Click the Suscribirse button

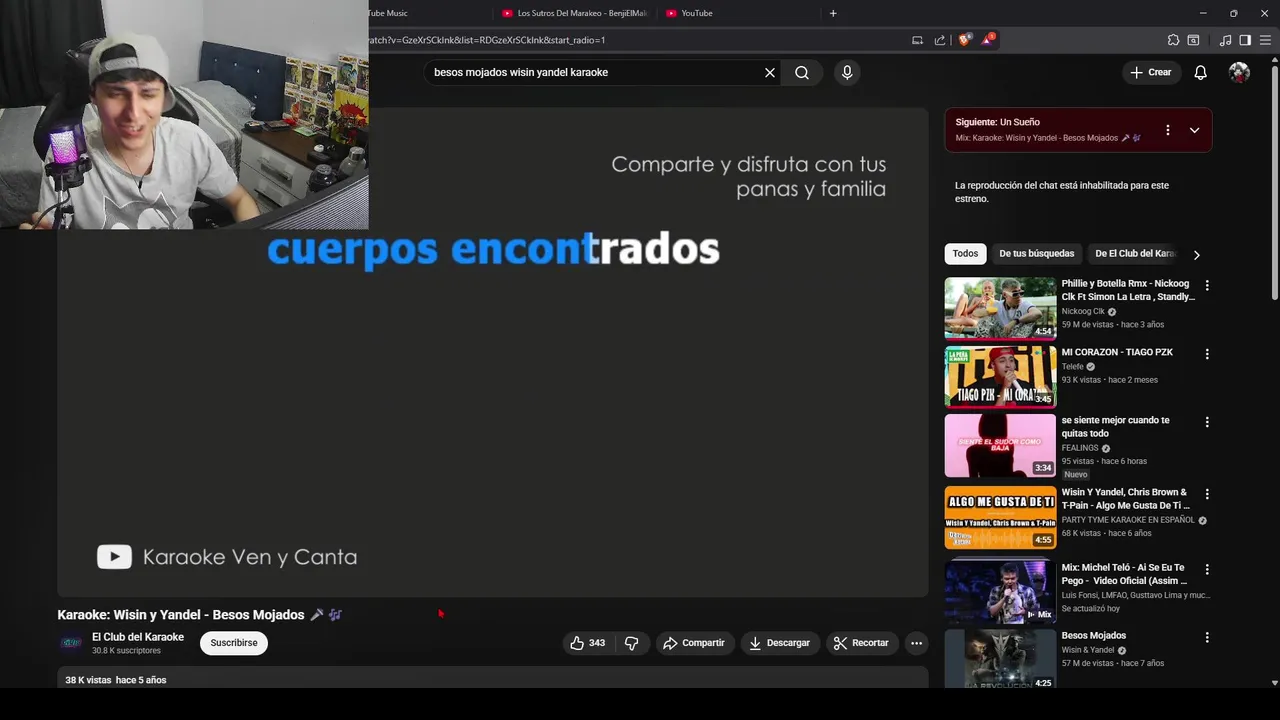point(234,643)
